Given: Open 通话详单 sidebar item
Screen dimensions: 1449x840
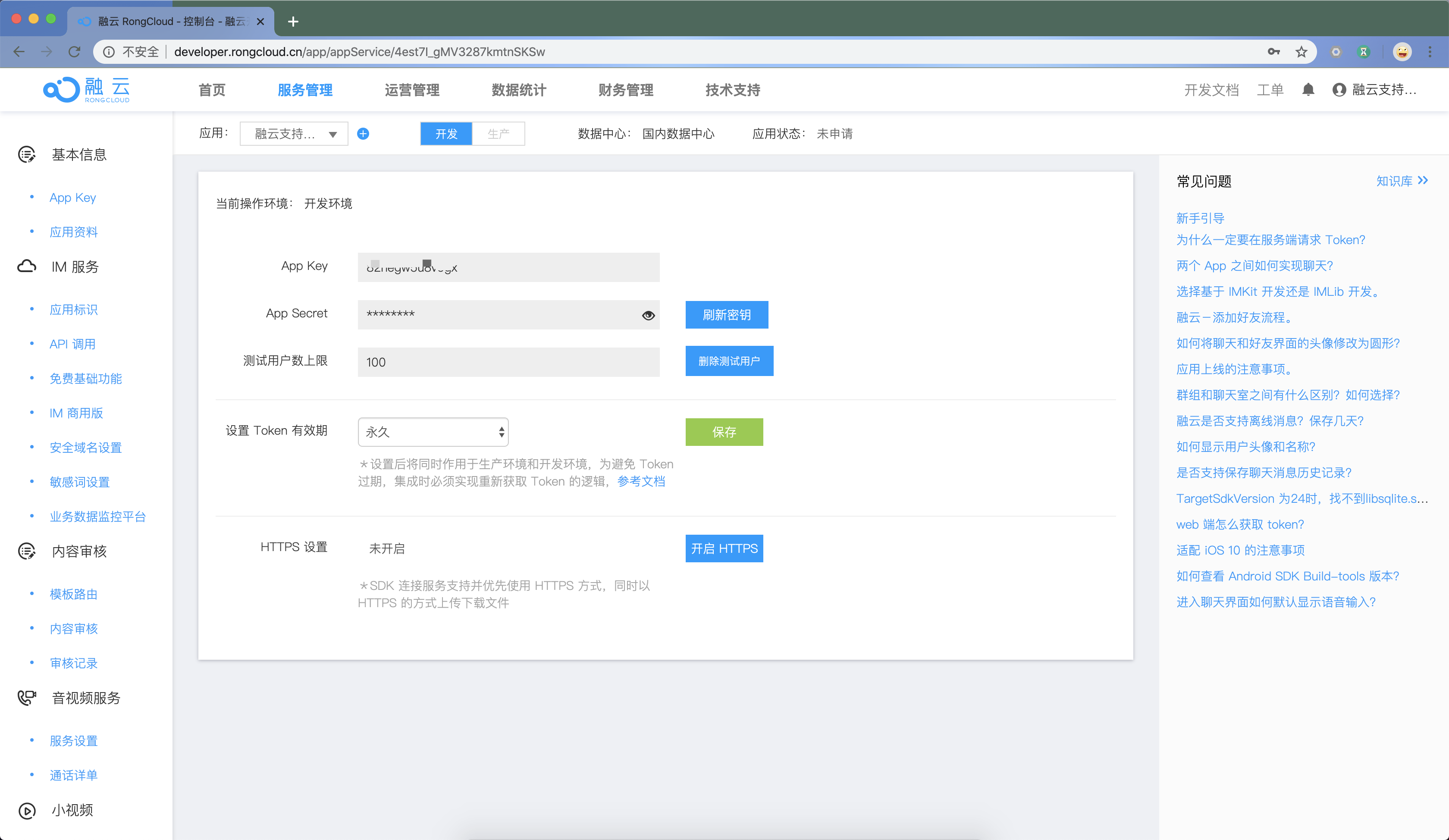Looking at the screenshot, I should tap(74, 776).
